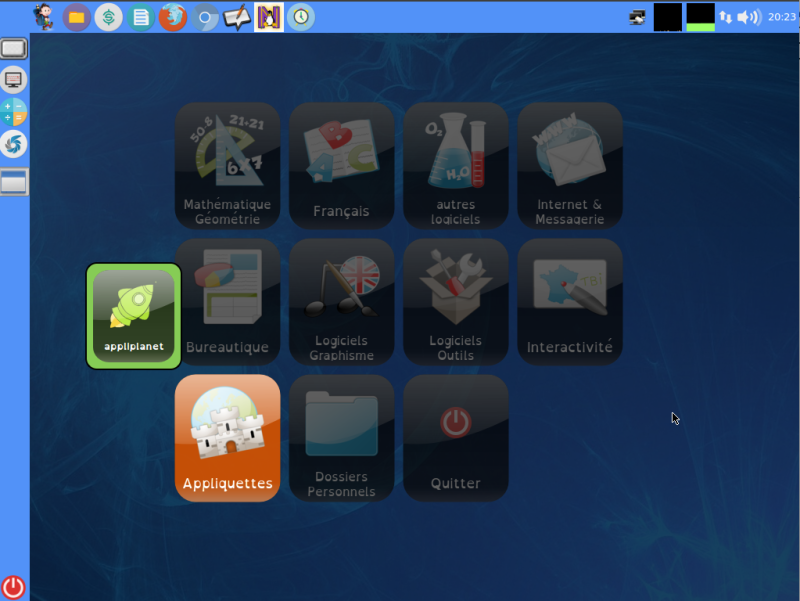Open the calculator icon in left sidebar
800x601 pixels.
pos(13,112)
